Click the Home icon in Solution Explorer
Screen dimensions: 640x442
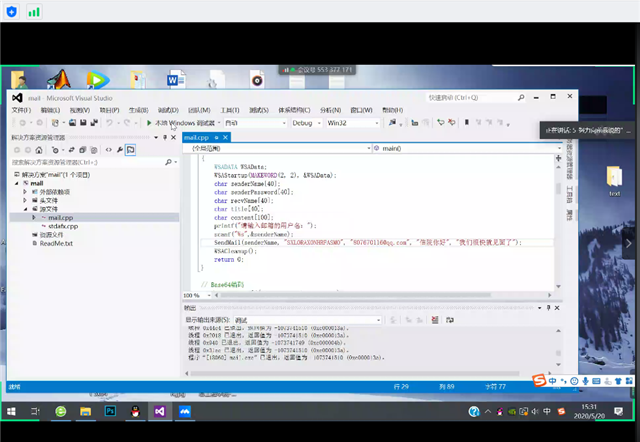click(40, 149)
